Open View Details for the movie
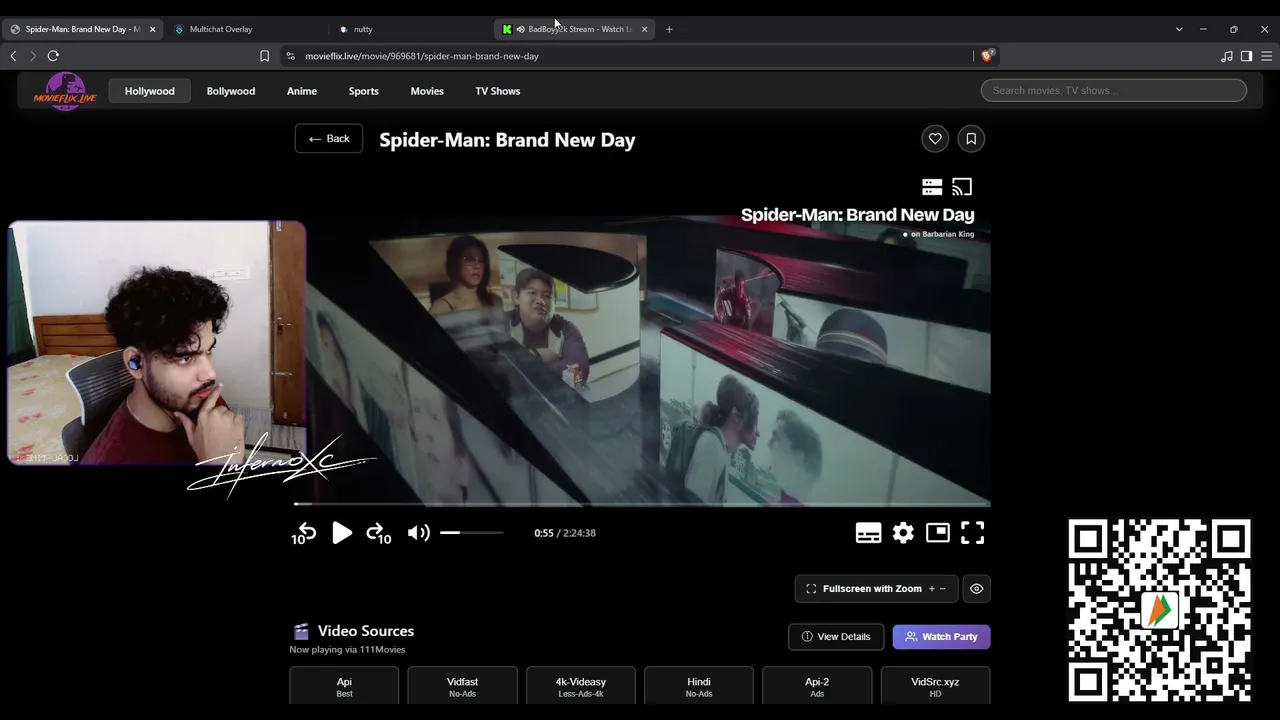This screenshot has width=1280, height=720. [836, 637]
